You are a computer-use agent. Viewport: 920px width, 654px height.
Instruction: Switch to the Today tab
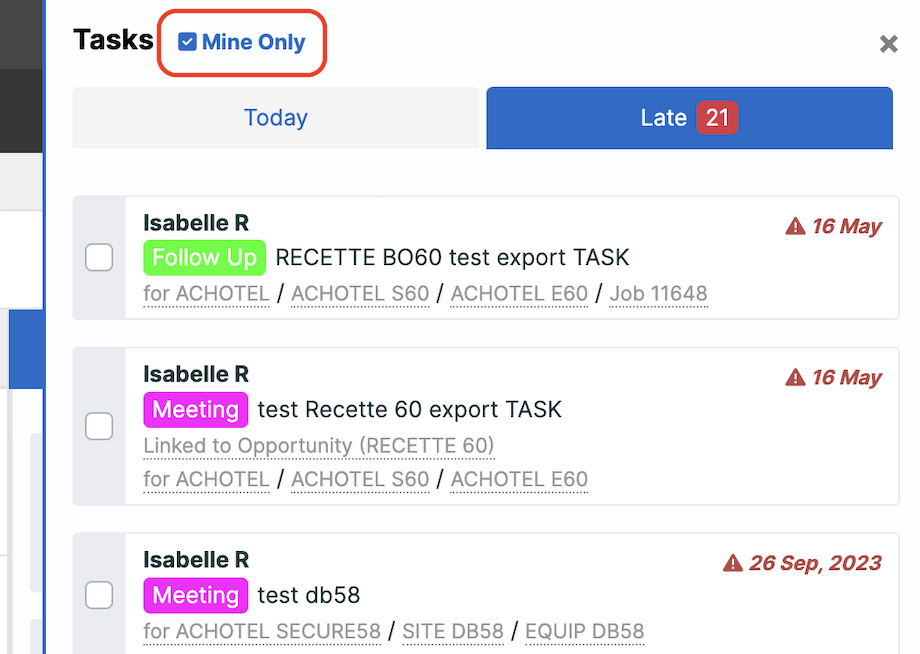click(x=276, y=118)
